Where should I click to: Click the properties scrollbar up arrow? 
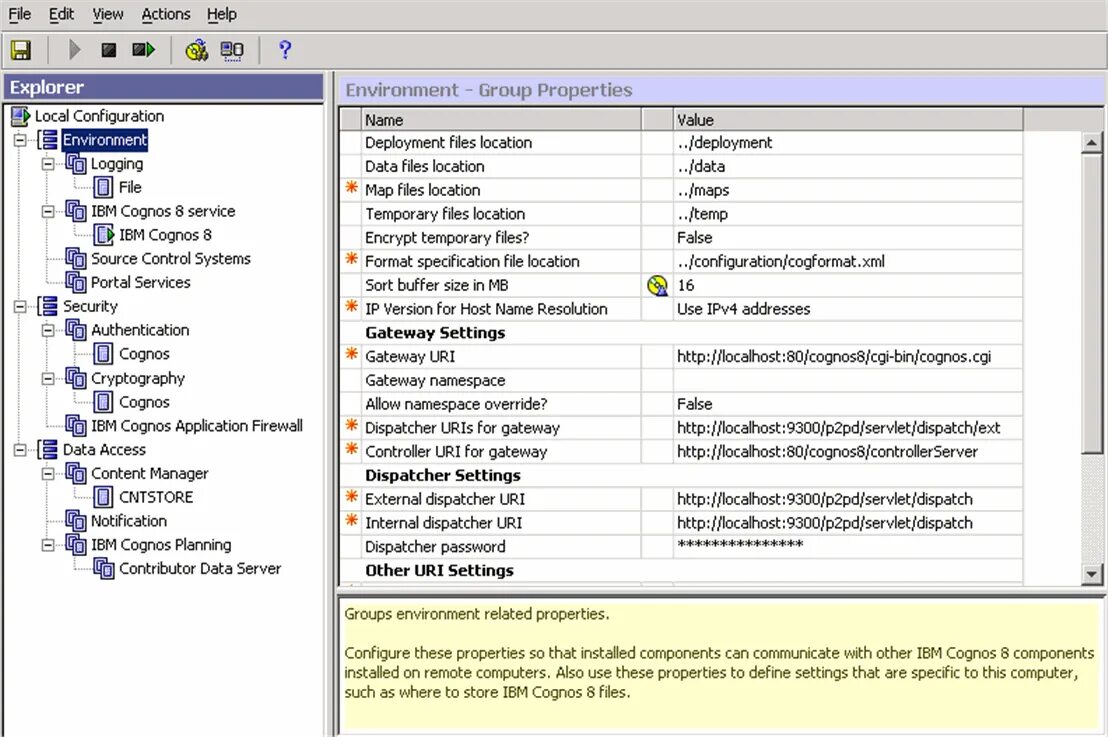tap(1092, 143)
